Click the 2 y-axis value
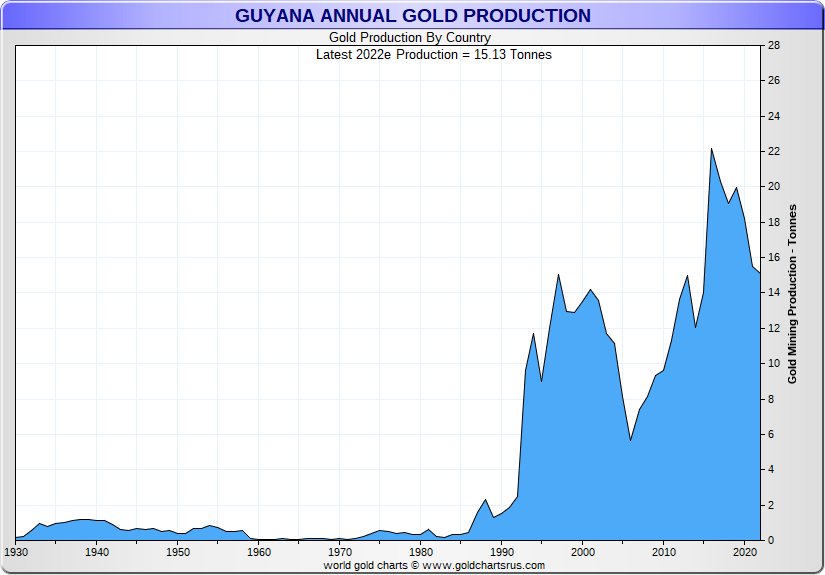Viewport: 825px width, 575px height. 771,505
